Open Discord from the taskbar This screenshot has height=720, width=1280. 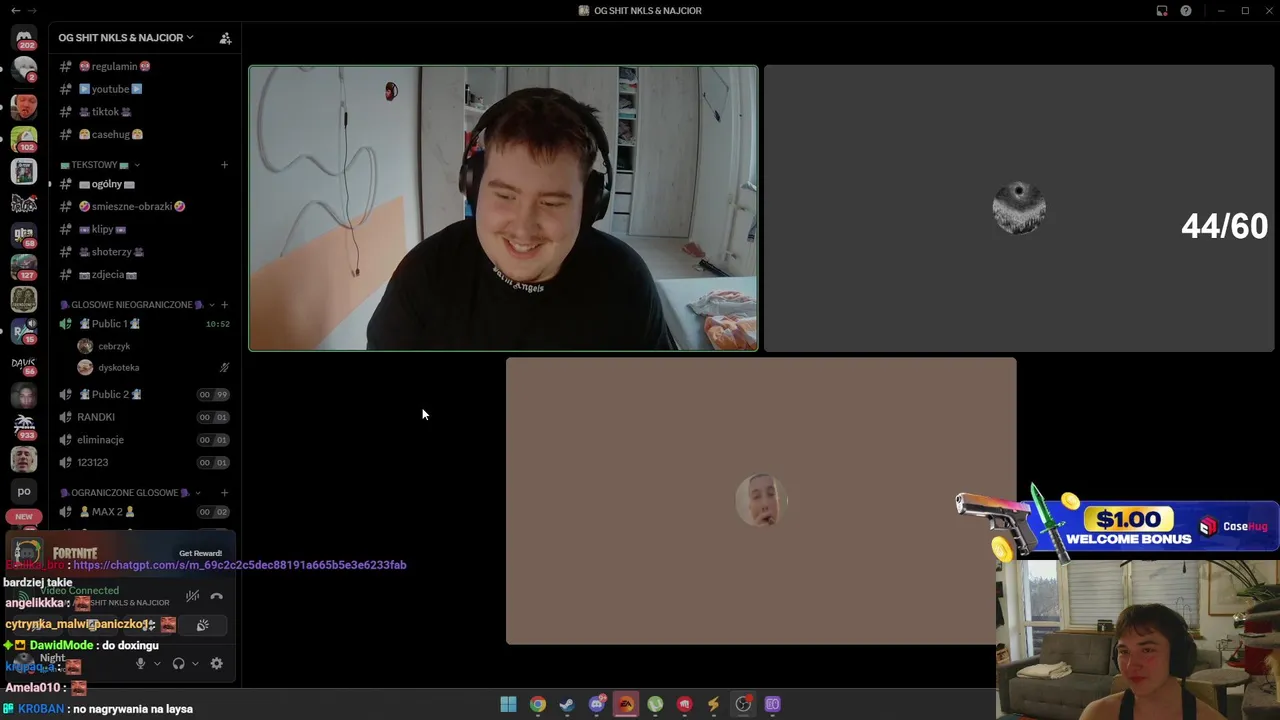[597, 704]
